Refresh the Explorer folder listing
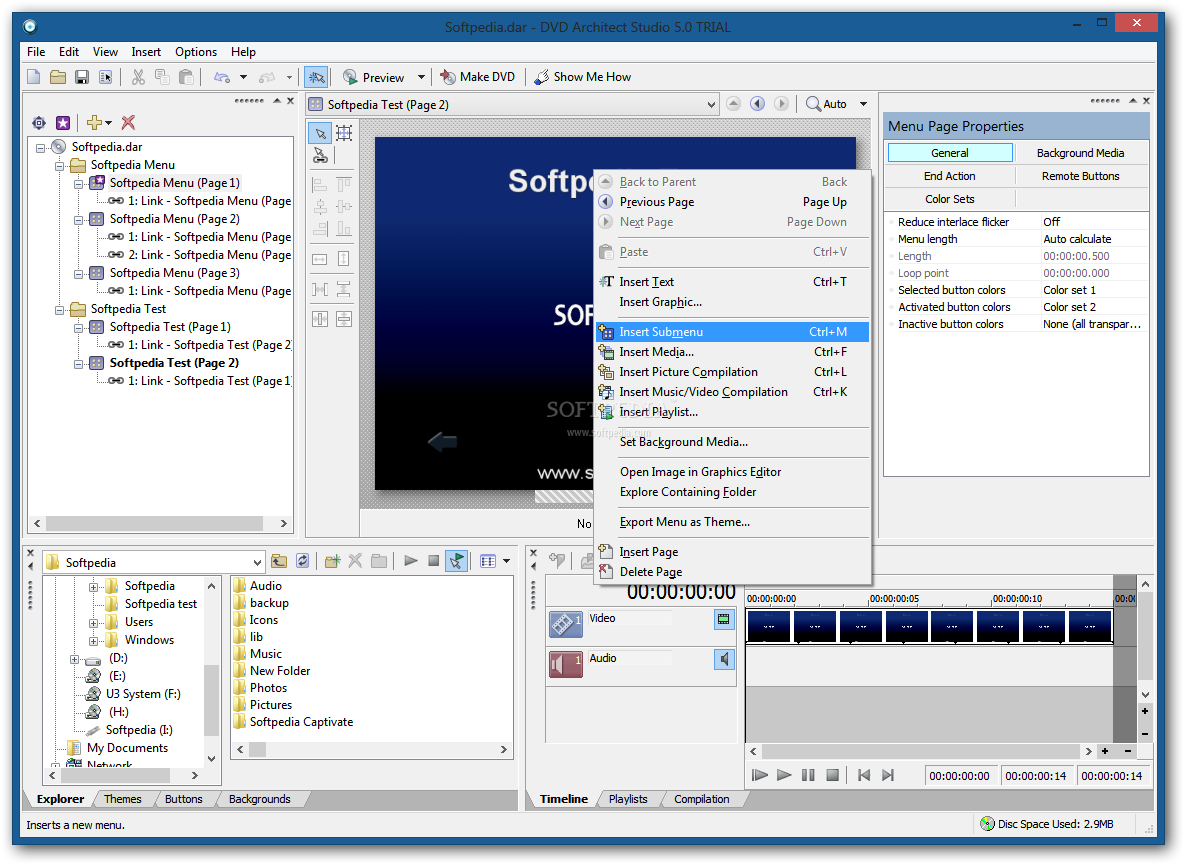 click(x=302, y=561)
